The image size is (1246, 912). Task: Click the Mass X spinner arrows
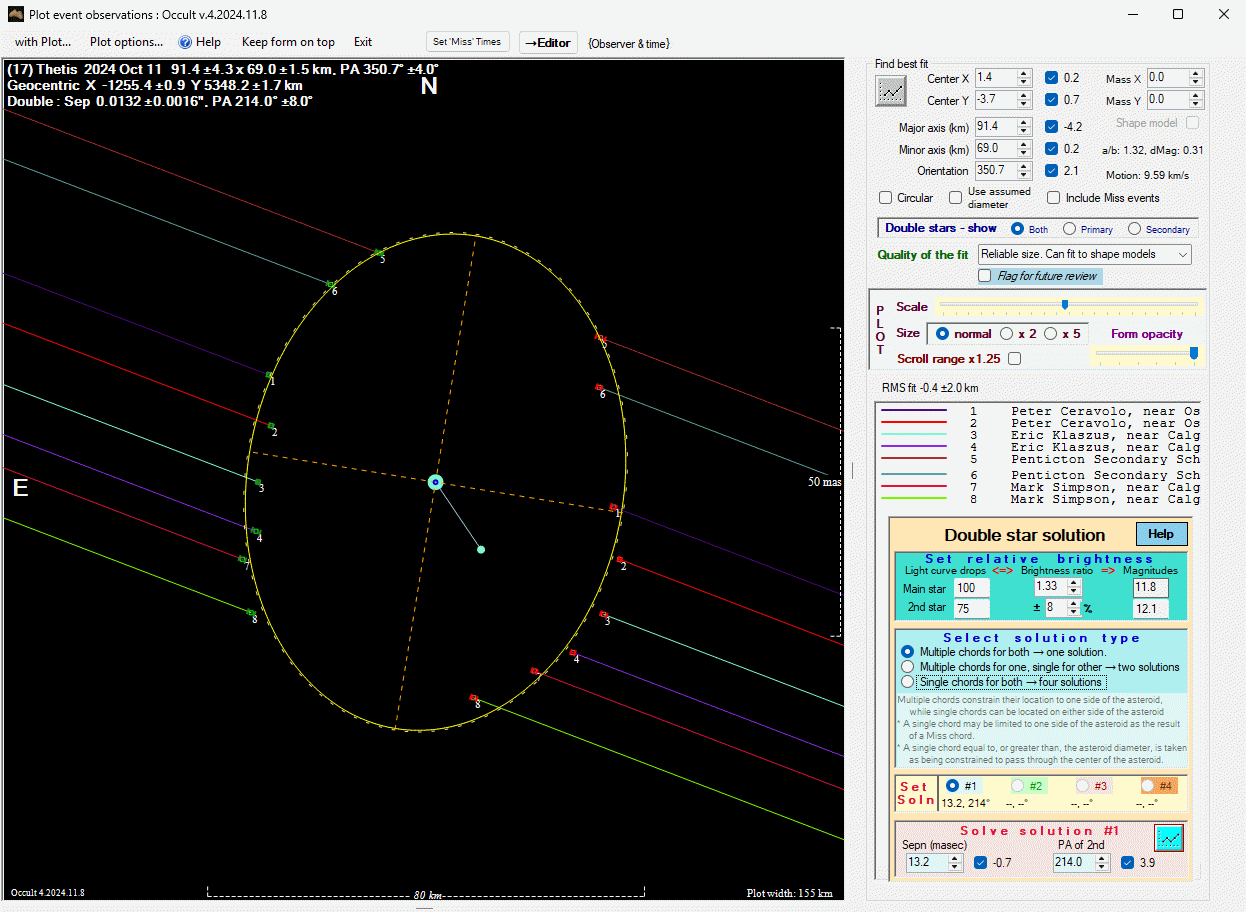click(1196, 78)
